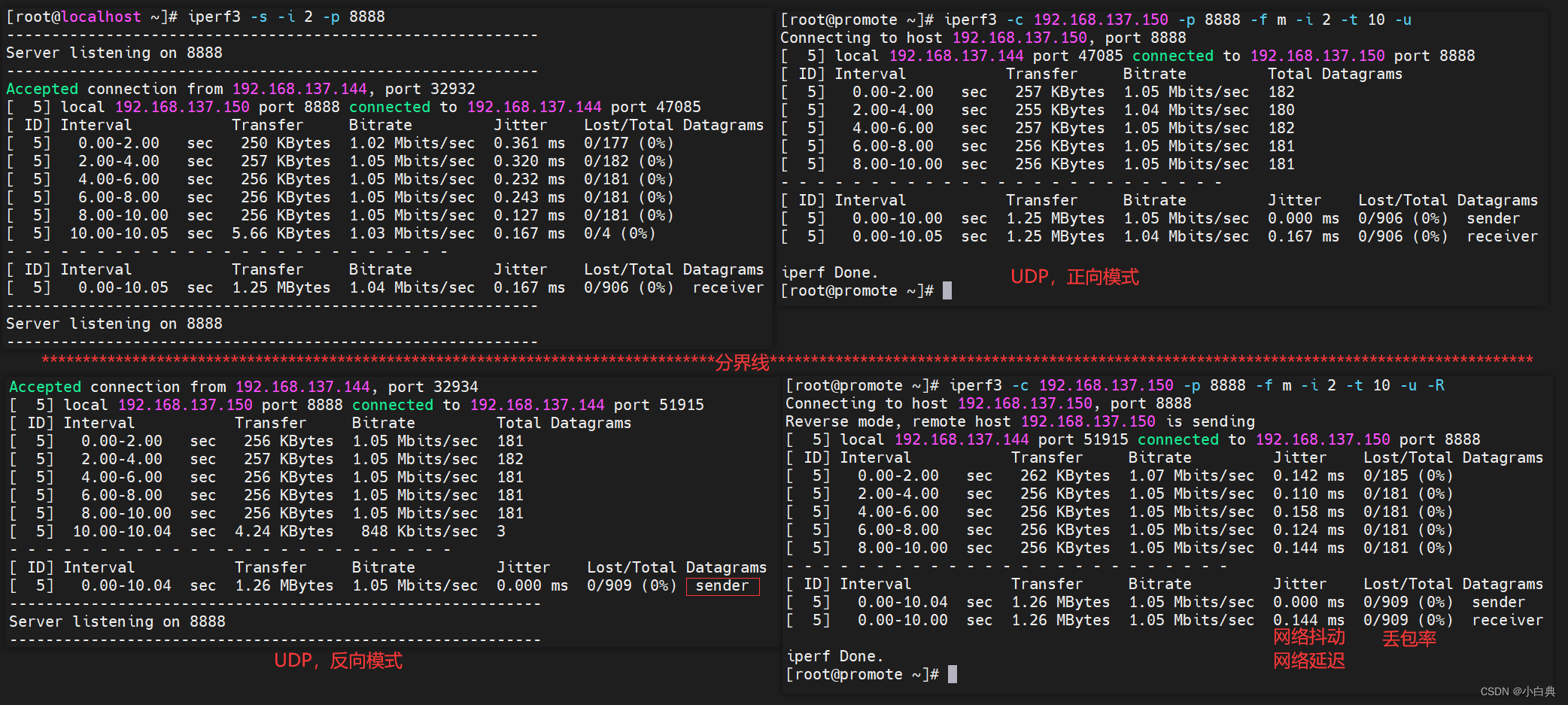Viewport: 1568px width, 705px height.
Task: Click the '10.00-10.05' interval entry
Action: [x=119, y=233]
